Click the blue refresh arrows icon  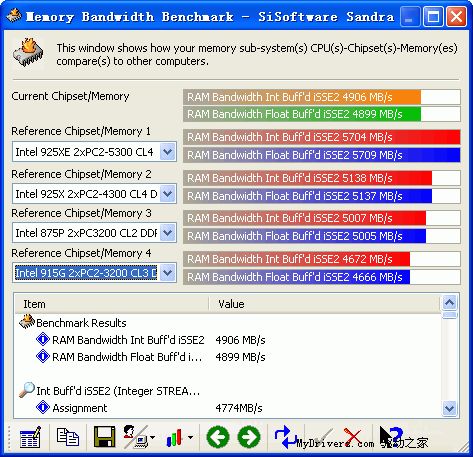[285, 437]
